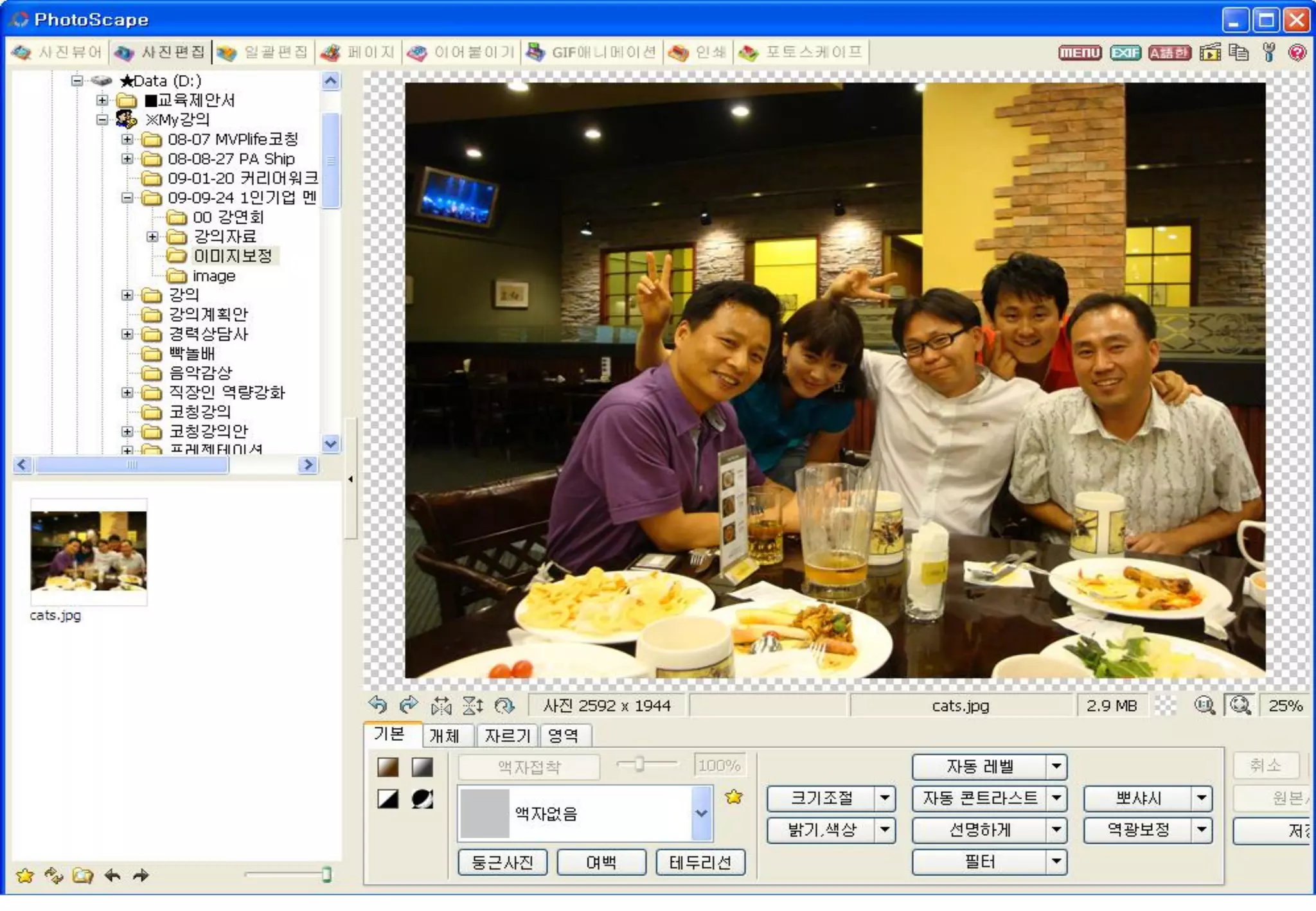Collapse the ※My강의 tree node
Image resolution: width=1316 pixels, height=911 pixels.
(x=102, y=119)
